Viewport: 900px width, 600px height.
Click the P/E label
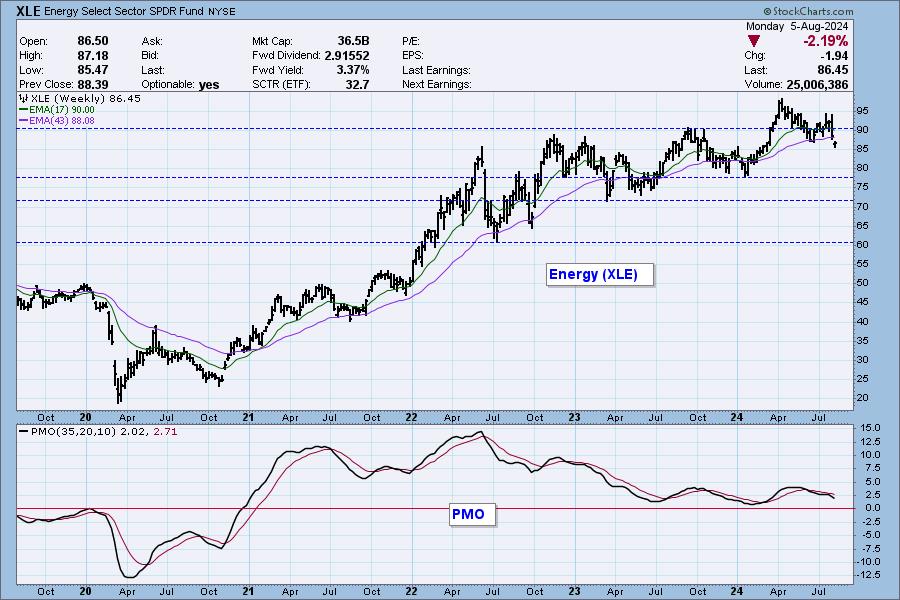click(x=411, y=41)
